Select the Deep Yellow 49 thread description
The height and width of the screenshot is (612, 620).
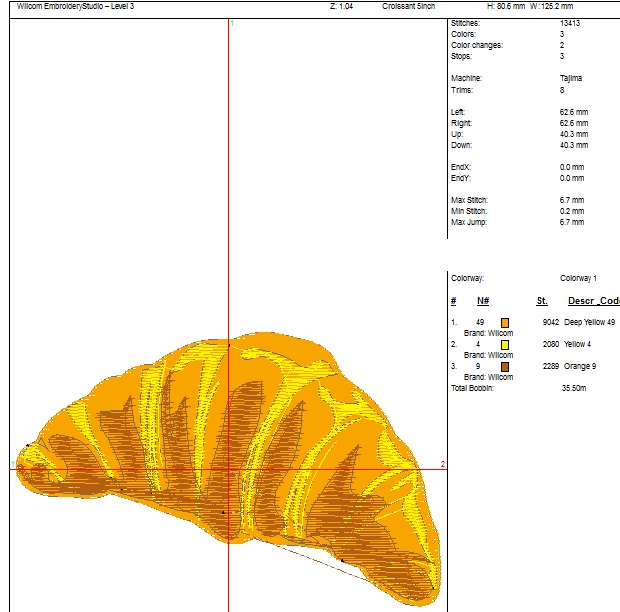pos(590,322)
